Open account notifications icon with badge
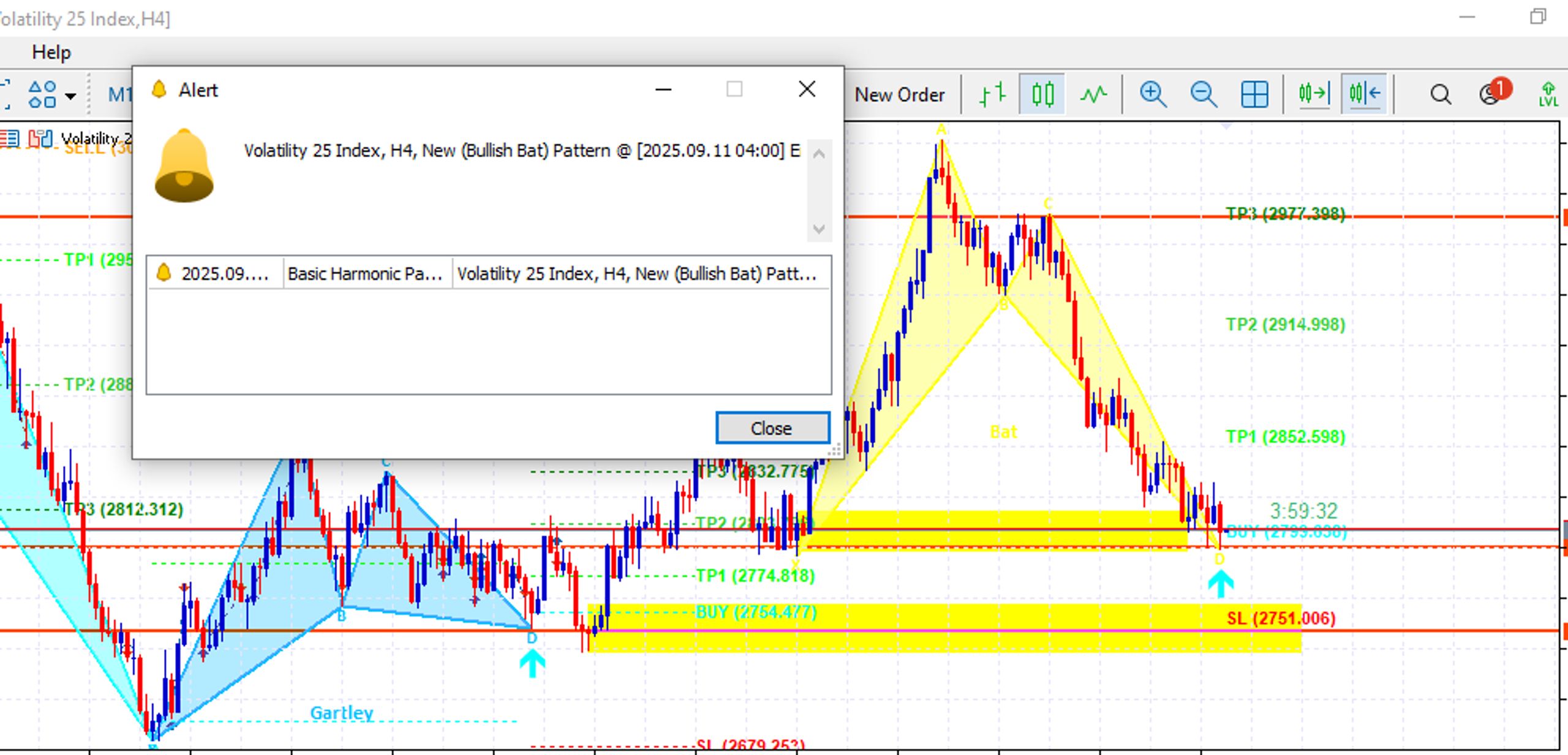This screenshot has width=1568, height=755. point(1494,92)
